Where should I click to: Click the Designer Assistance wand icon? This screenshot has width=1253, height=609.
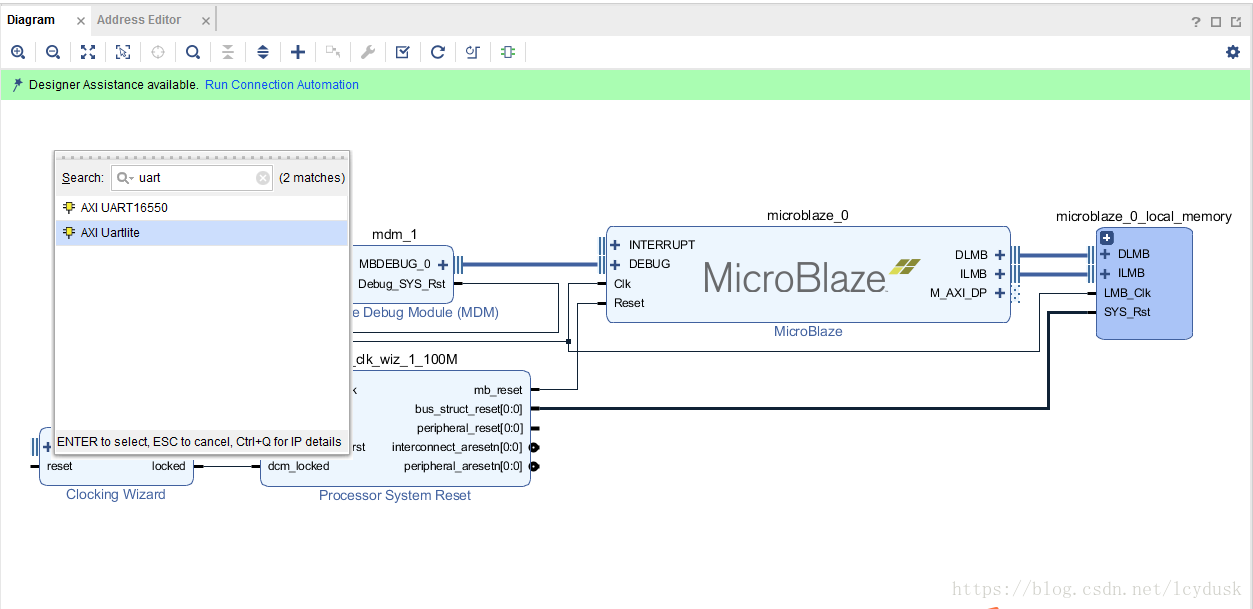coord(17,85)
